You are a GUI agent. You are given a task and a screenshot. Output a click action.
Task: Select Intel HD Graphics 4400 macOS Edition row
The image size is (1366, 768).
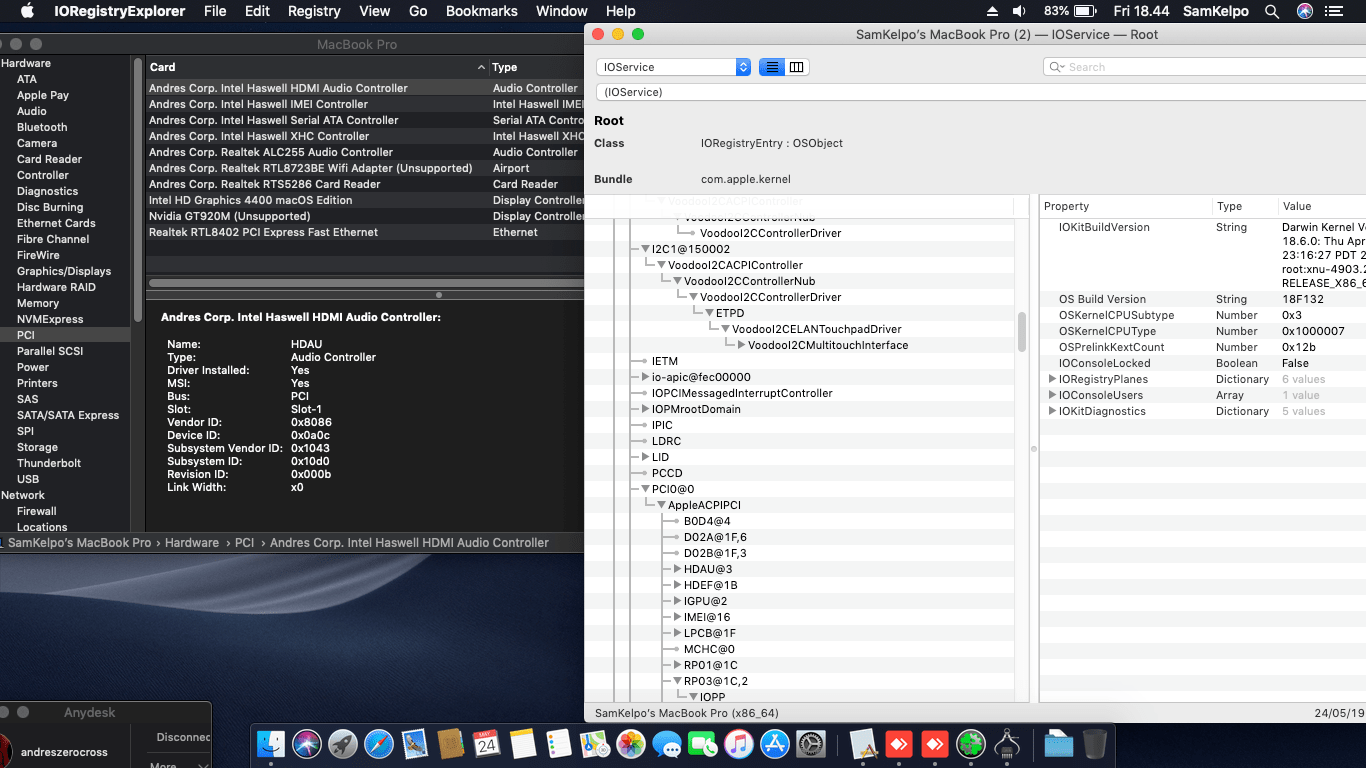click(x=365, y=200)
